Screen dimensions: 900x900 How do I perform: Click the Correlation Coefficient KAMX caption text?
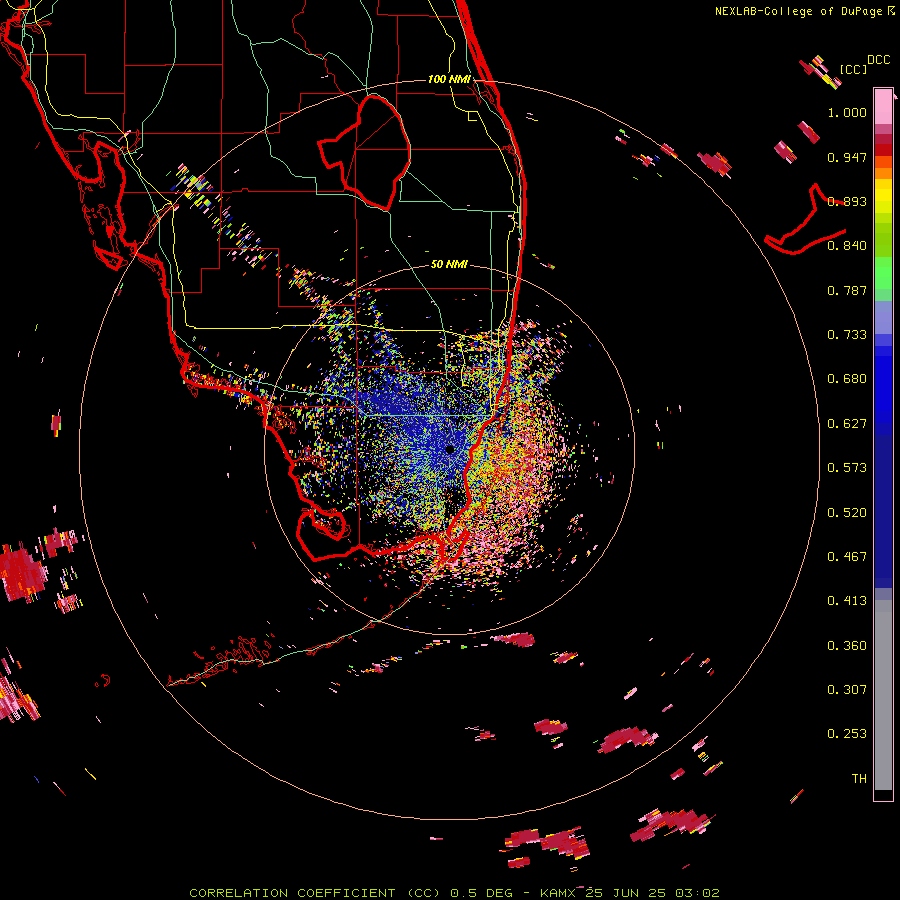tap(454, 893)
